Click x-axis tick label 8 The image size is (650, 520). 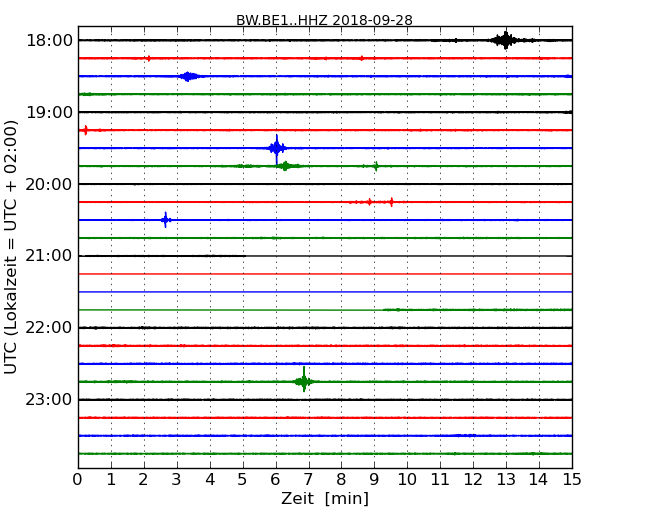tap(342, 480)
